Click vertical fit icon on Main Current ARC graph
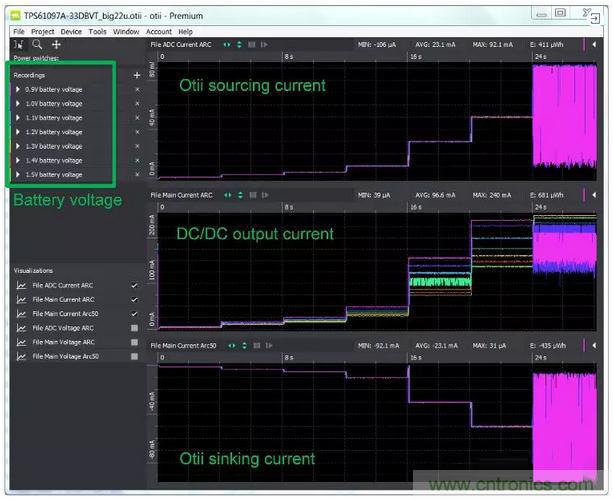 pos(242,194)
